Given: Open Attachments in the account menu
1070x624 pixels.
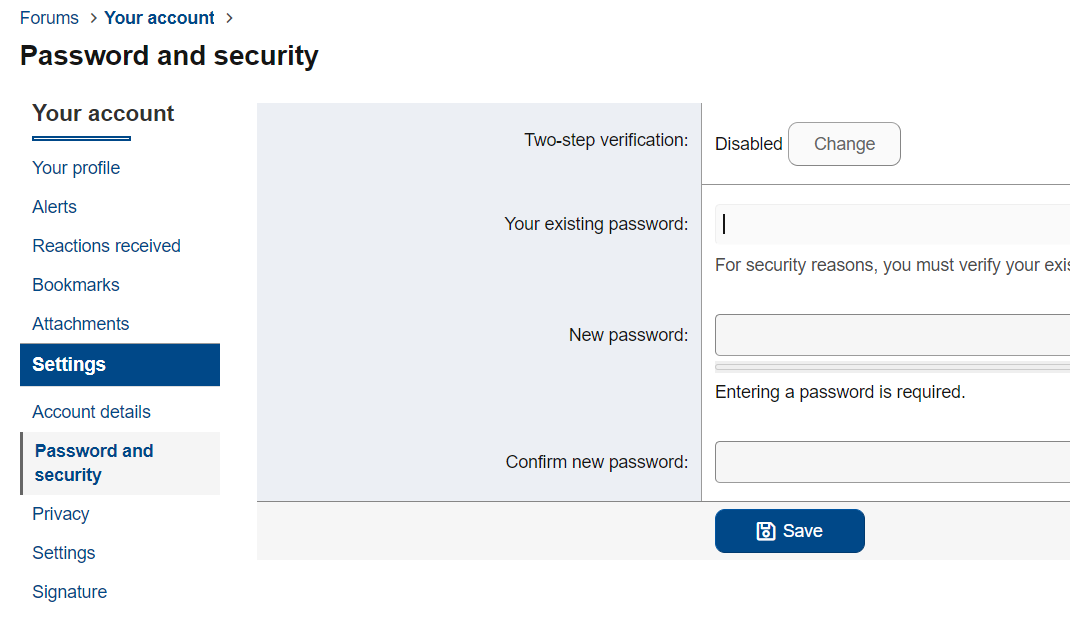Looking at the screenshot, I should [80, 324].
